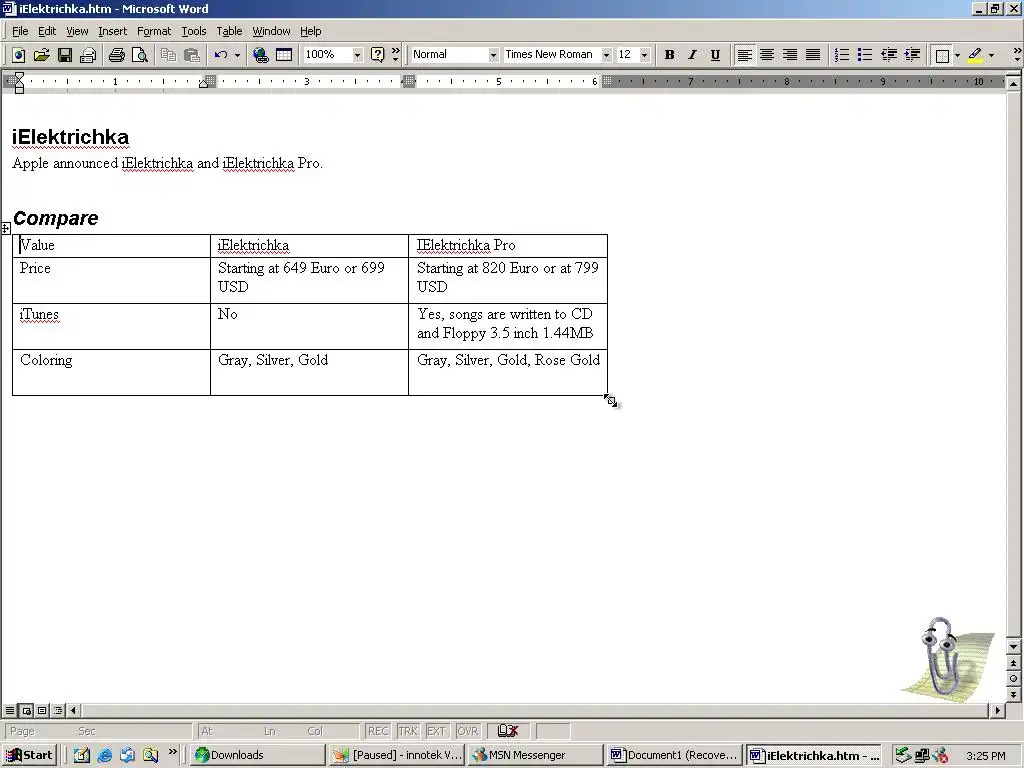This screenshot has width=1024, height=768.
Task: Open the Font Size dropdown showing 12
Action: pos(645,55)
